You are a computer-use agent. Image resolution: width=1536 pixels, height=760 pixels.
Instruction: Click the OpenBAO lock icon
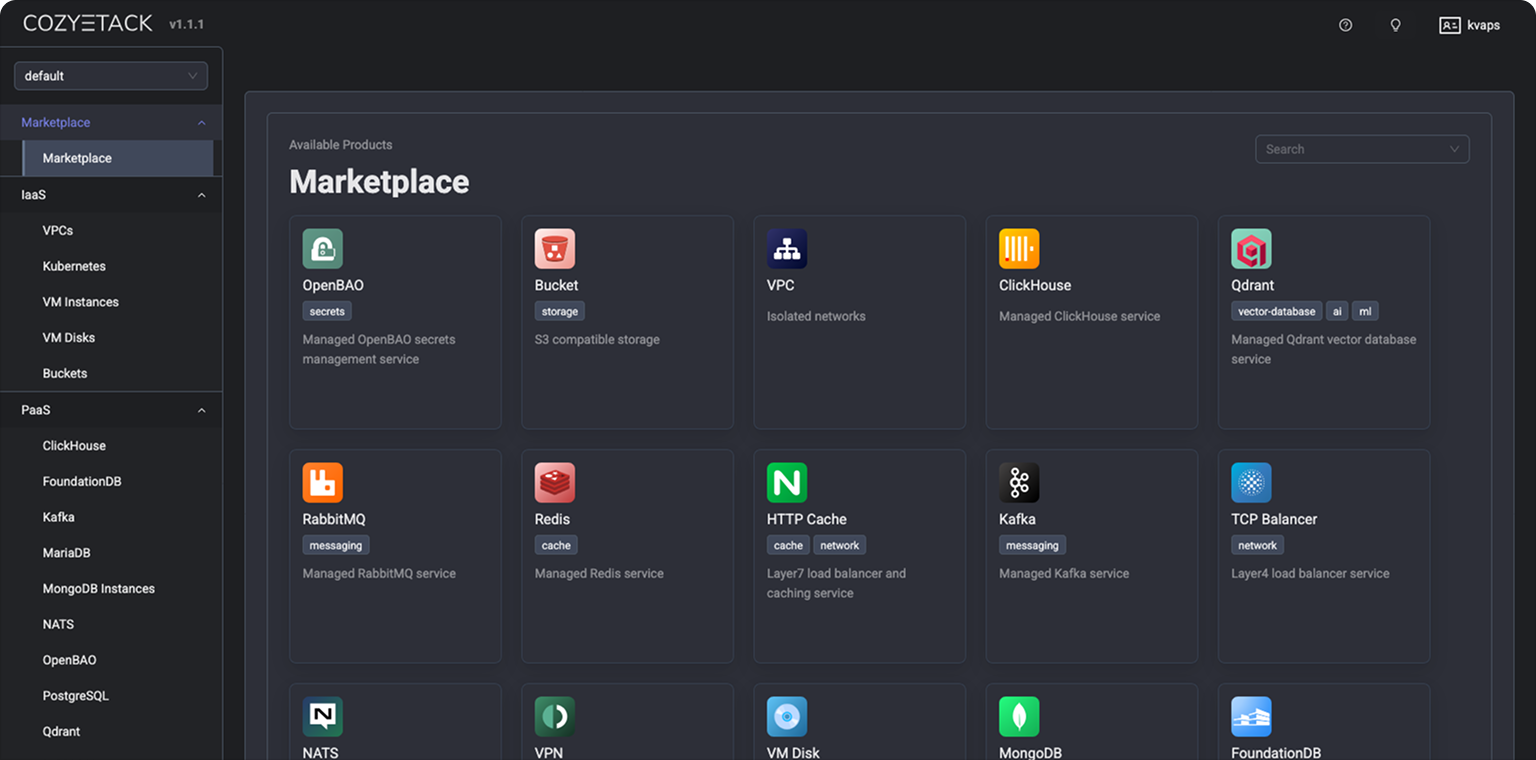[x=322, y=249]
